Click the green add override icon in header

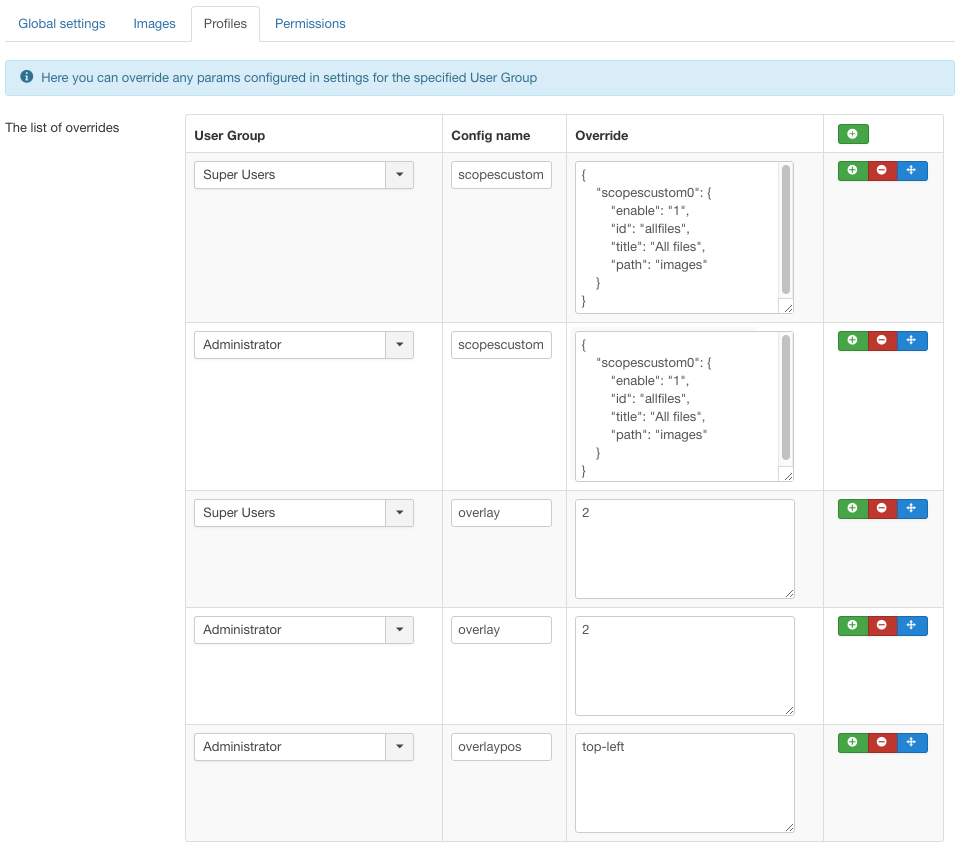[x=852, y=133]
